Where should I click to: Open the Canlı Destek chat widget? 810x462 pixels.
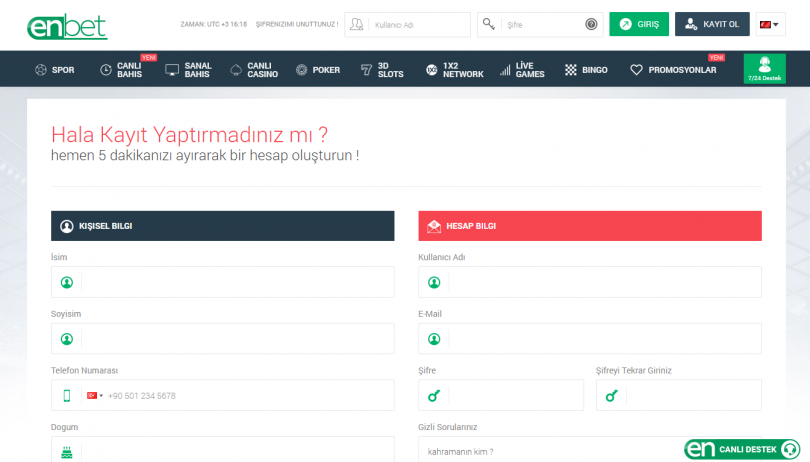[x=742, y=449]
